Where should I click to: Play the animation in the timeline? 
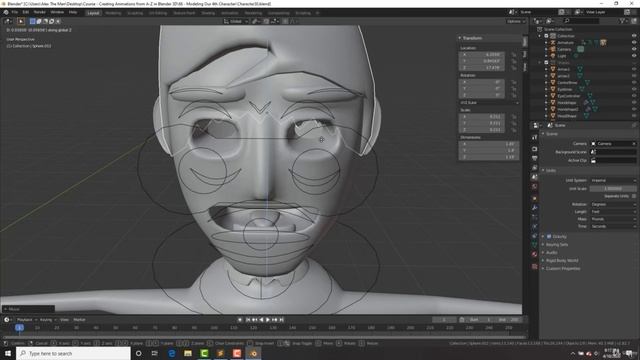[x=268, y=320]
